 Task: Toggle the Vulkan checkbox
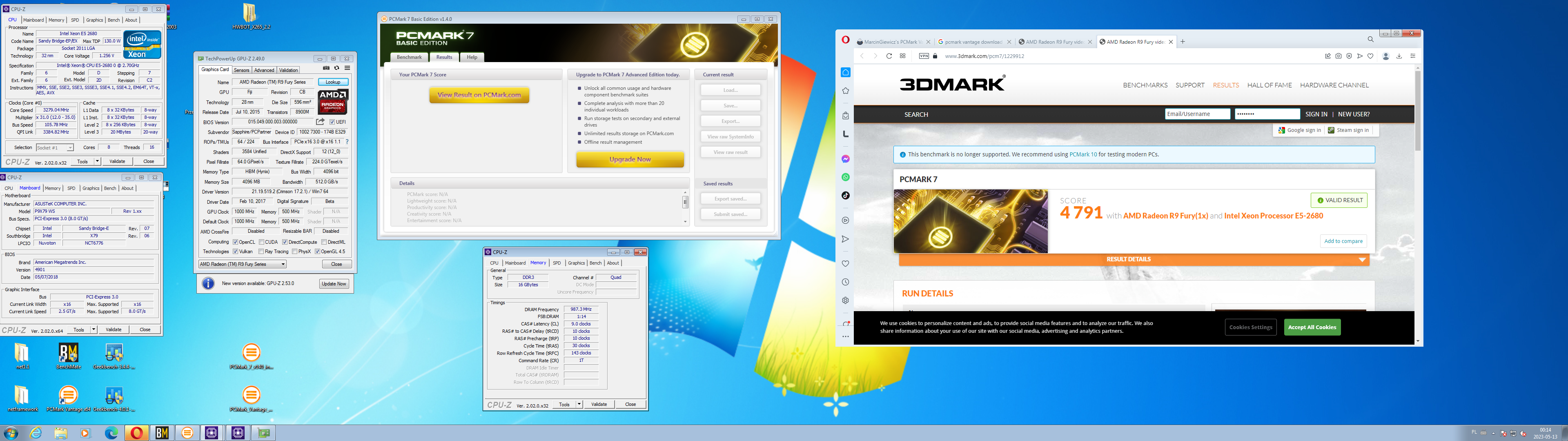click(x=236, y=252)
